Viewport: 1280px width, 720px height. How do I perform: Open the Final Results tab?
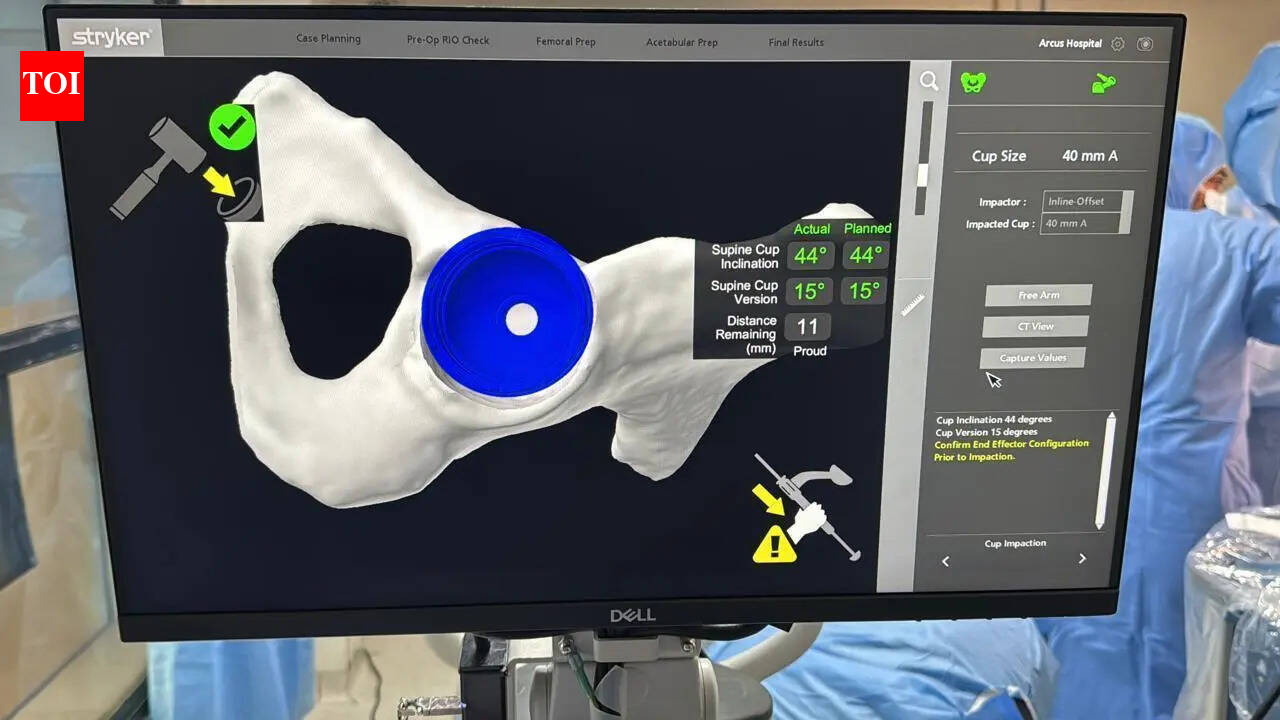click(796, 43)
